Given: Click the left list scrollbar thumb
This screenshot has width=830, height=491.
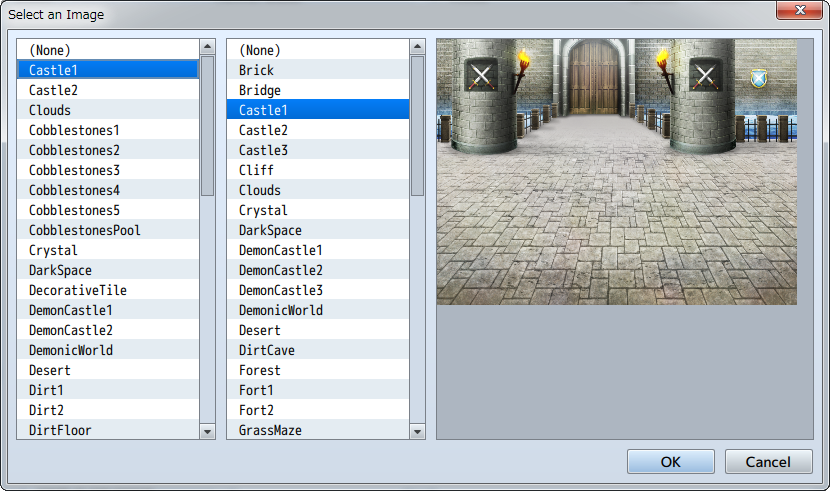Looking at the screenshot, I should [207, 125].
